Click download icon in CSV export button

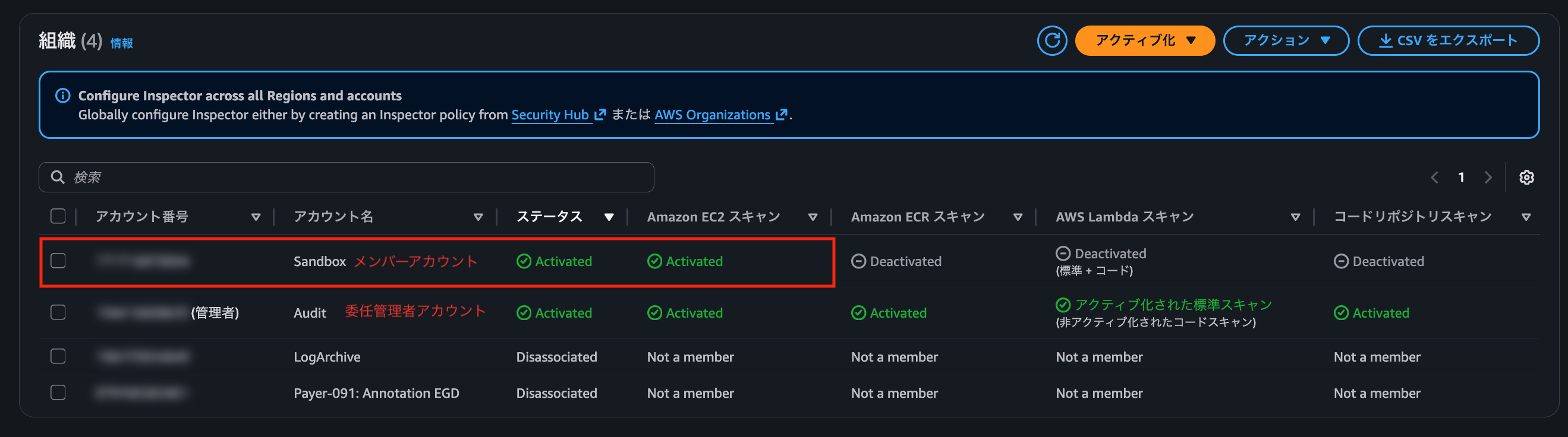click(x=1386, y=41)
